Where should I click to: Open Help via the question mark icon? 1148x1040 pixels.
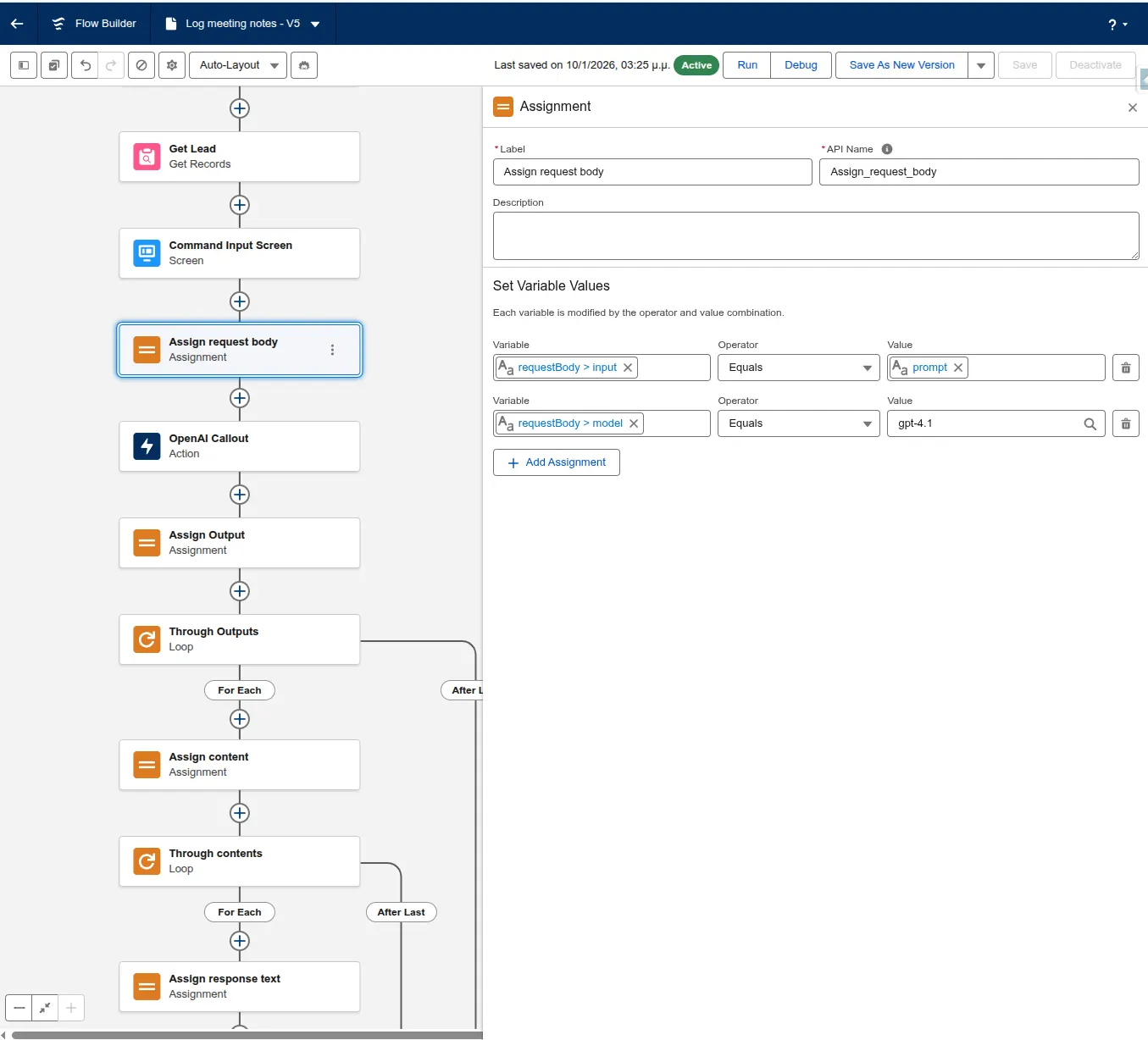pos(1112,24)
